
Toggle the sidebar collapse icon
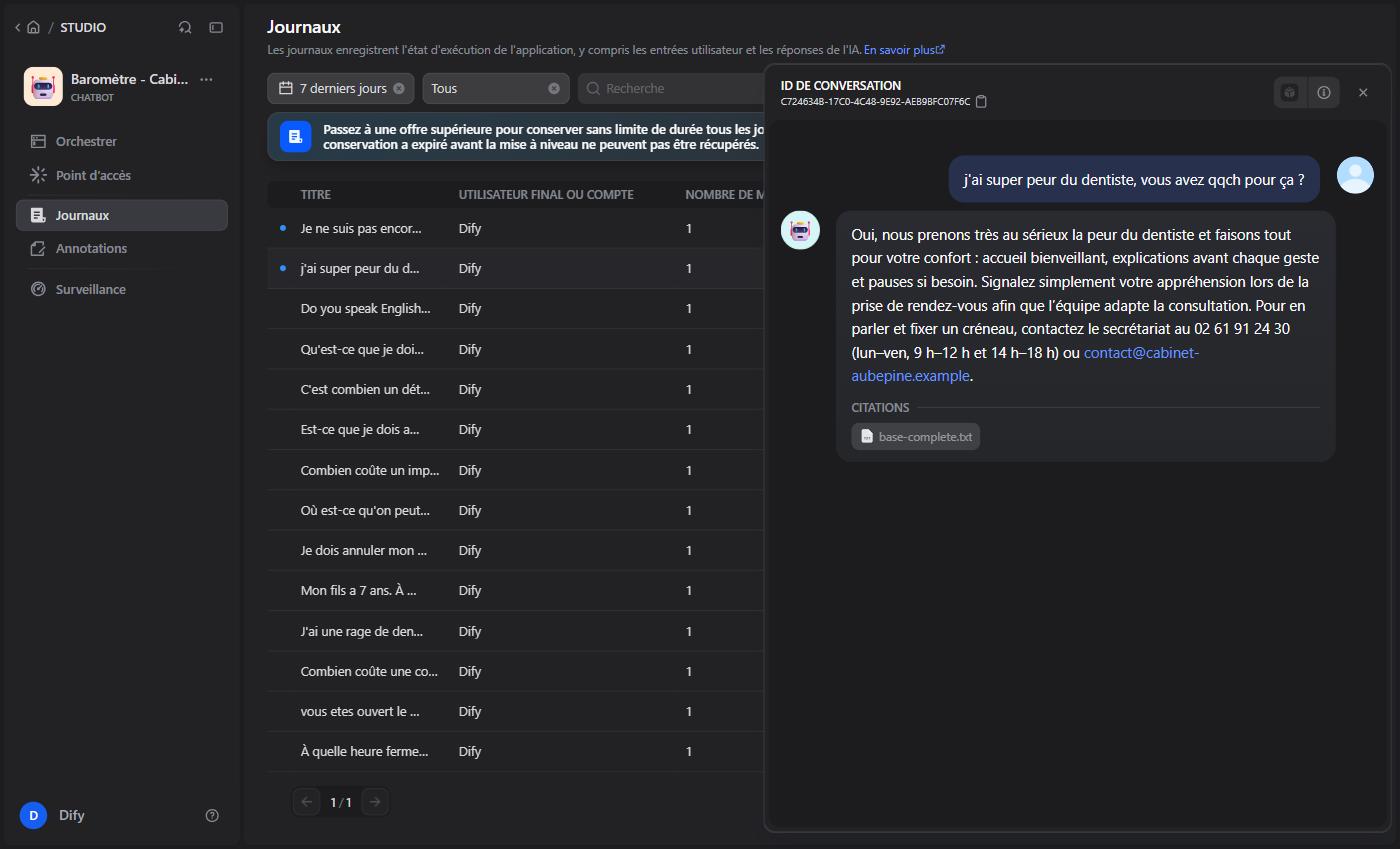point(216,27)
